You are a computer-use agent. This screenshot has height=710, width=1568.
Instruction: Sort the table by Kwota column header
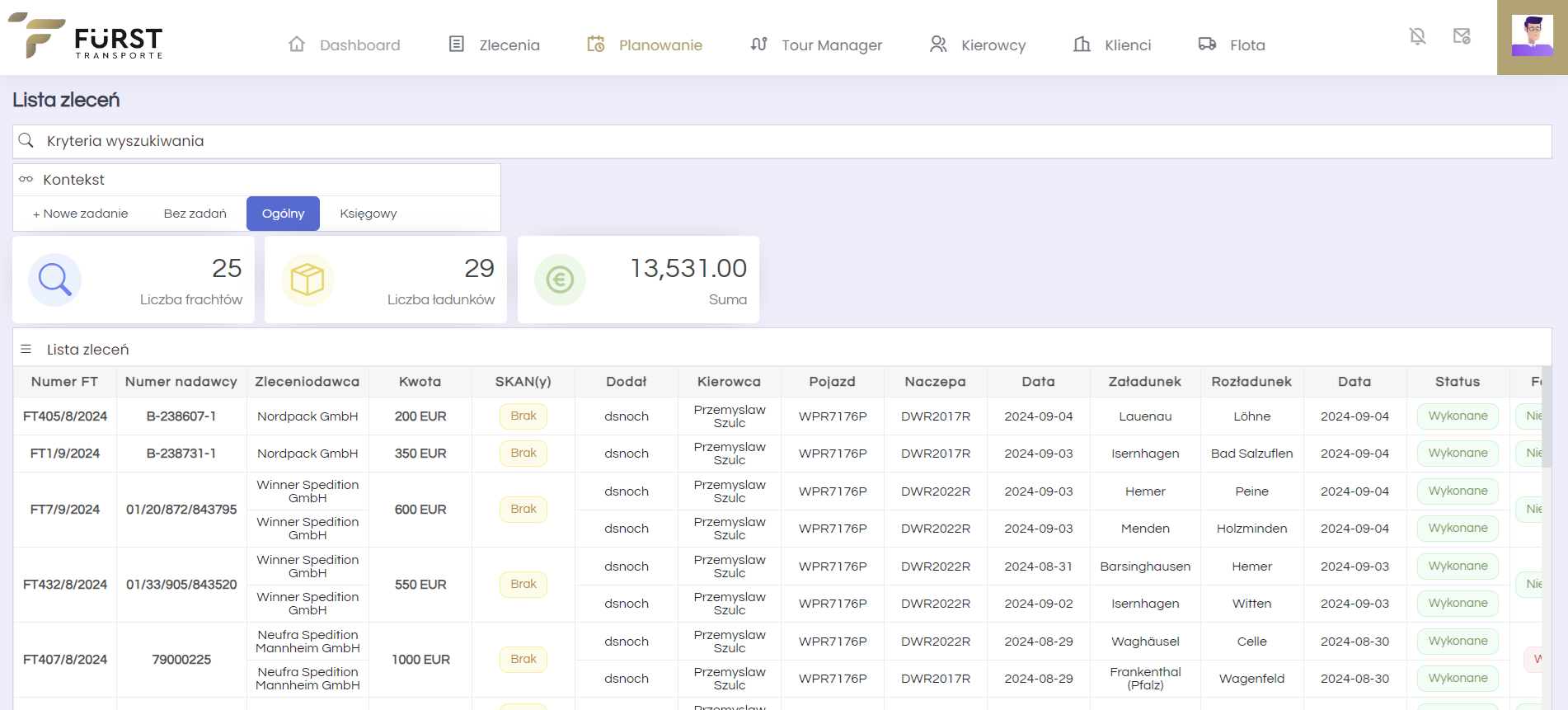tap(420, 382)
